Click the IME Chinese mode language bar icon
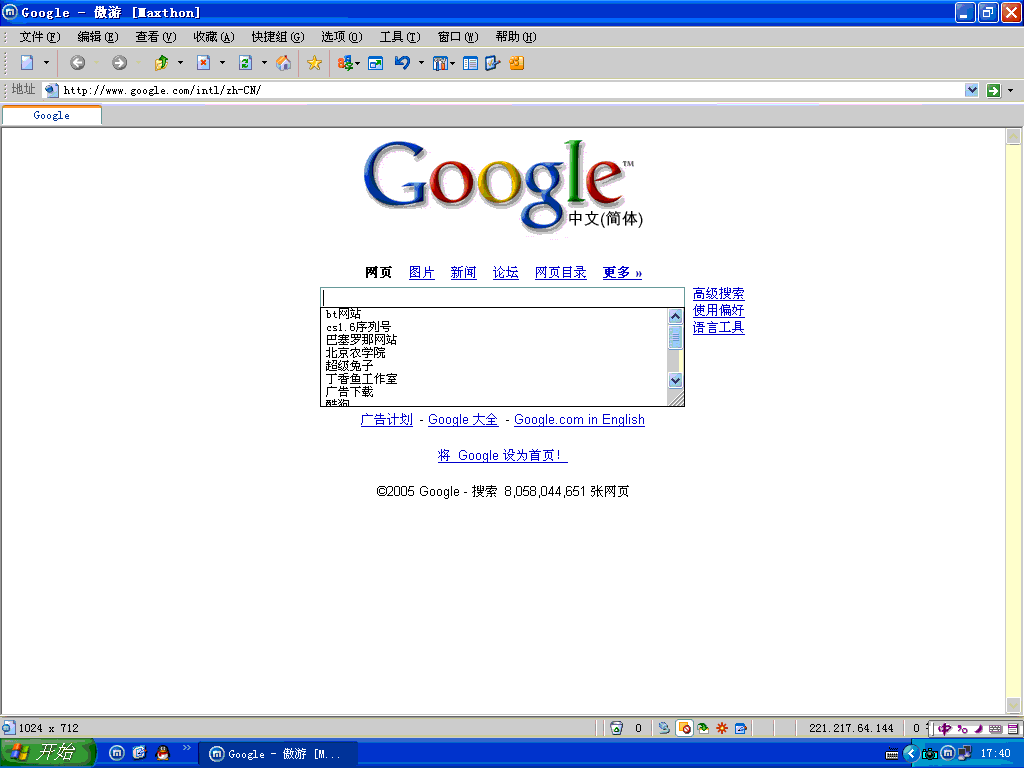Viewport: 1024px width, 768px height. [945, 728]
